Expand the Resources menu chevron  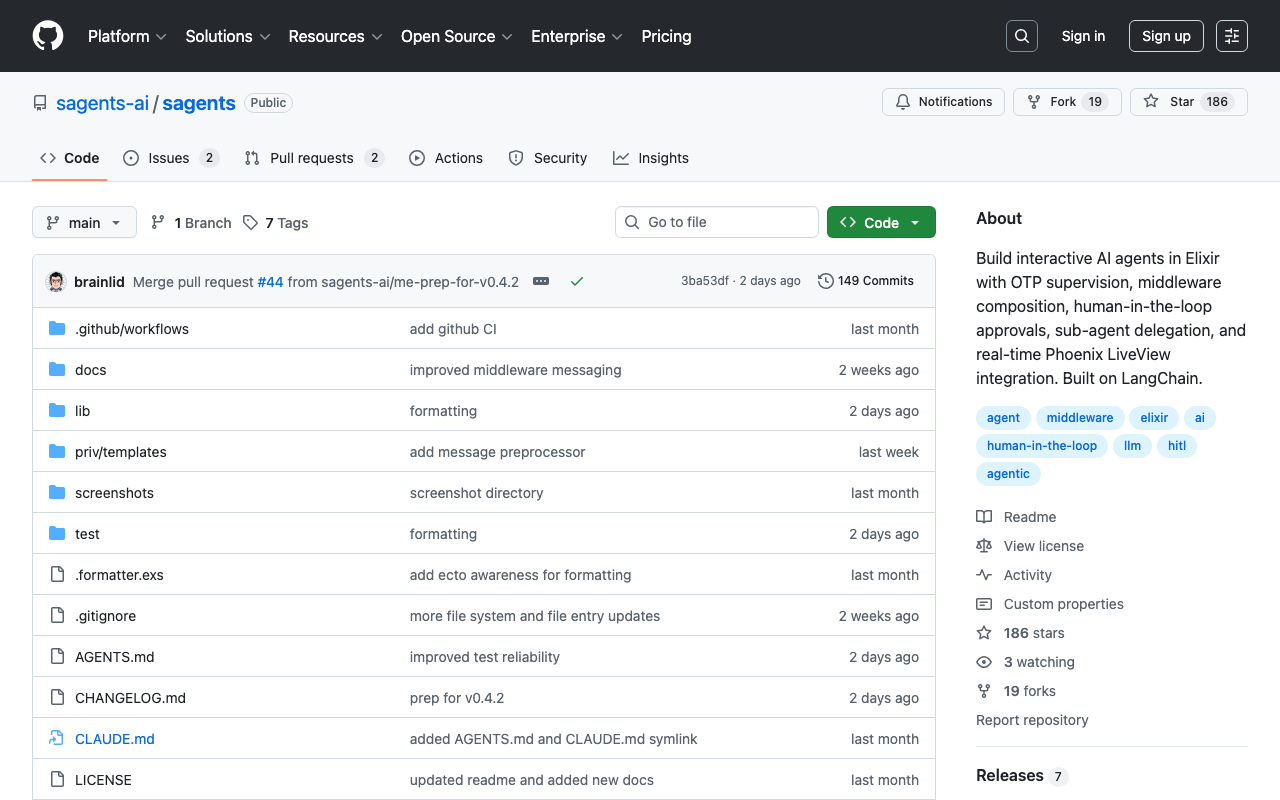[x=378, y=37]
